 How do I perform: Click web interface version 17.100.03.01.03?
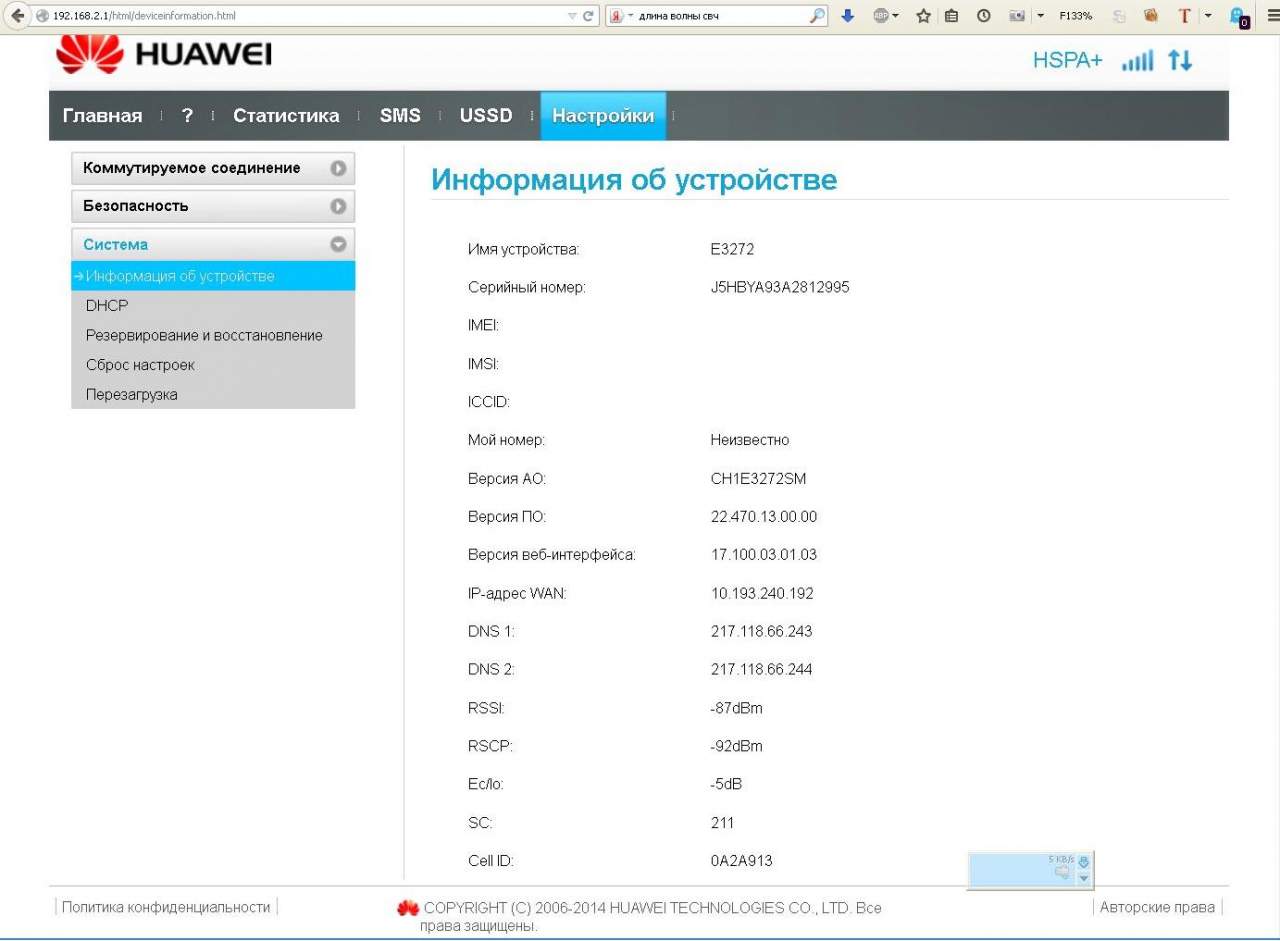(x=764, y=555)
